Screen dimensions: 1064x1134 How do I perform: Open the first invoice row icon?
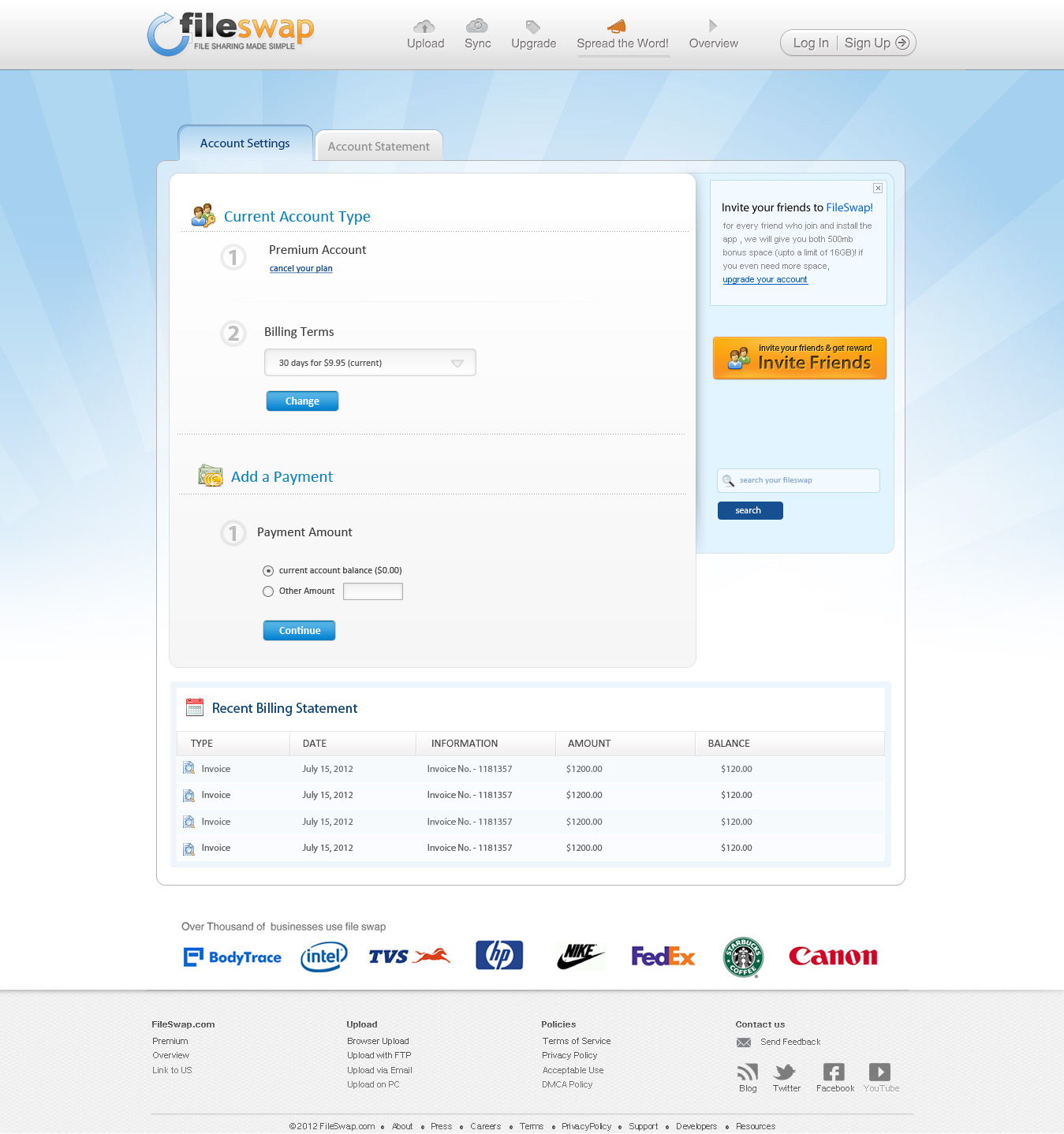click(x=189, y=768)
